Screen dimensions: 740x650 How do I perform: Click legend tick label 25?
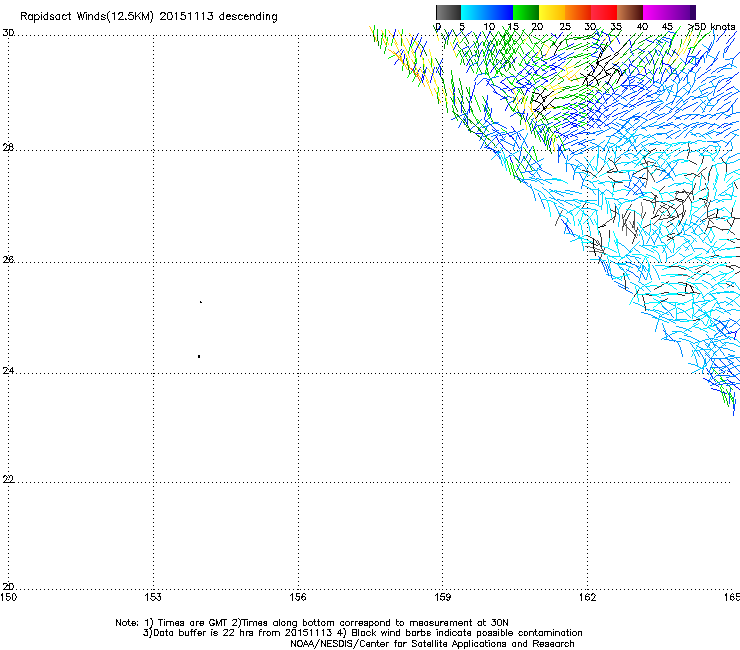click(565, 27)
